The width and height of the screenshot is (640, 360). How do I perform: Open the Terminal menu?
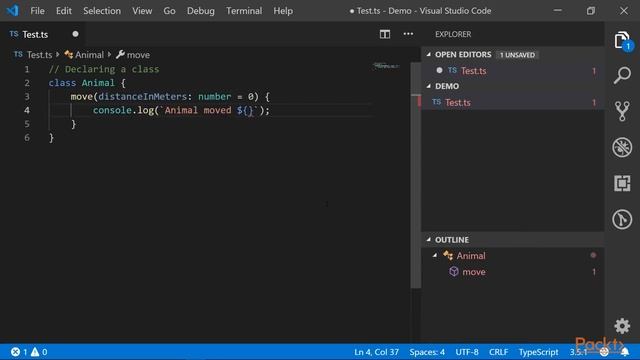[x=244, y=11]
